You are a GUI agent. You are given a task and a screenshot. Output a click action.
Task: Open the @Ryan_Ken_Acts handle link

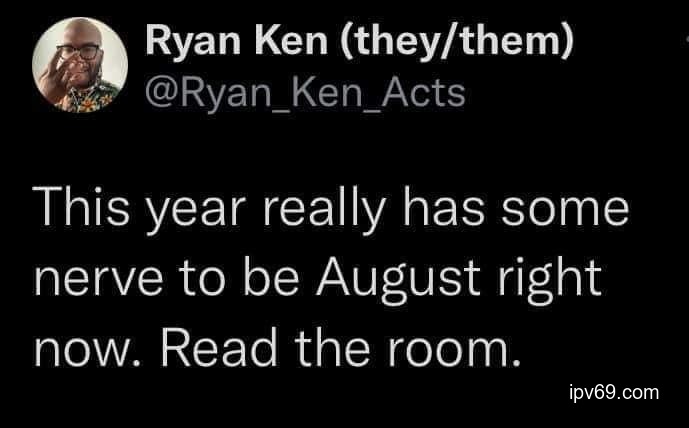(x=305, y=93)
